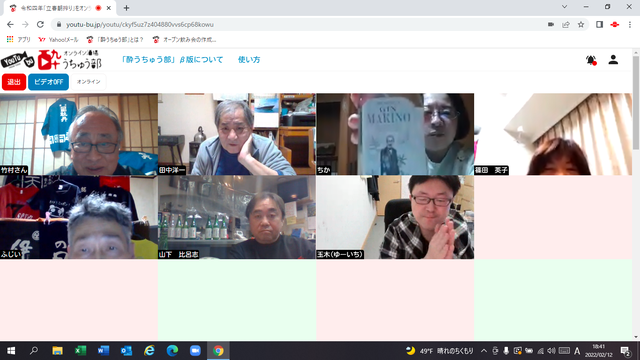Select 篠田 英子 video tile
The width and height of the screenshot is (640, 360).
[x=553, y=134]
